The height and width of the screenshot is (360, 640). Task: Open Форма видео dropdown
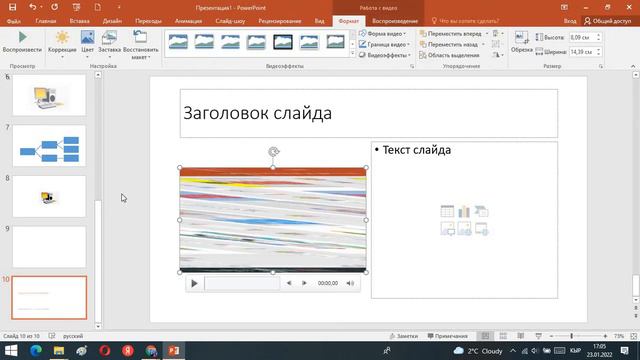(382, 33)
